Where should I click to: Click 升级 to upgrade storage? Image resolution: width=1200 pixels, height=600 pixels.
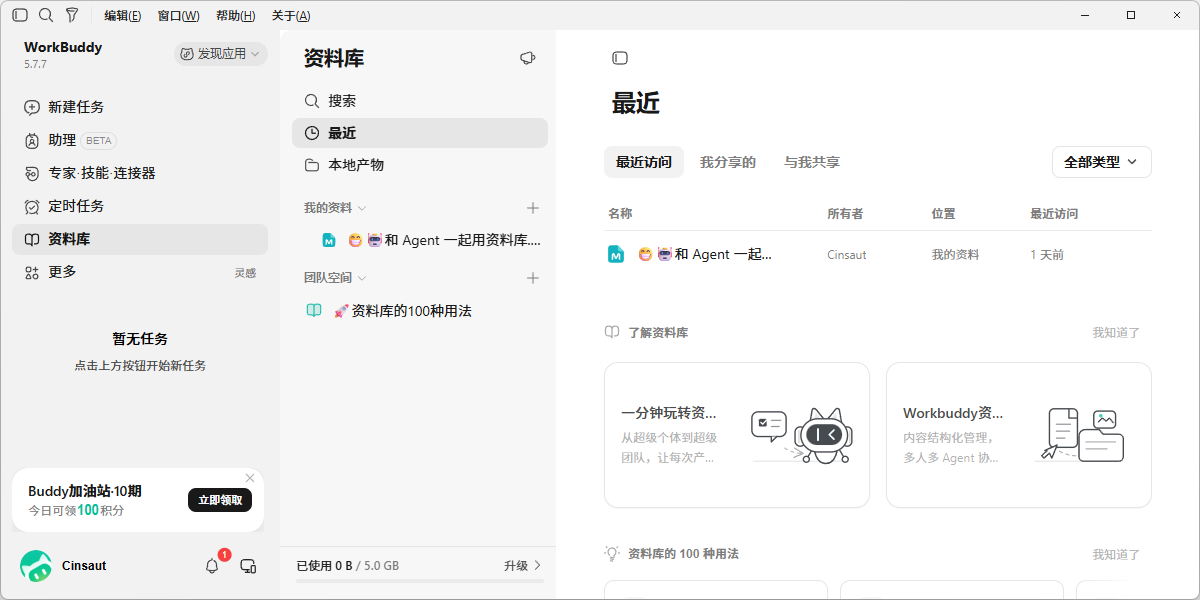click(523, 566)
